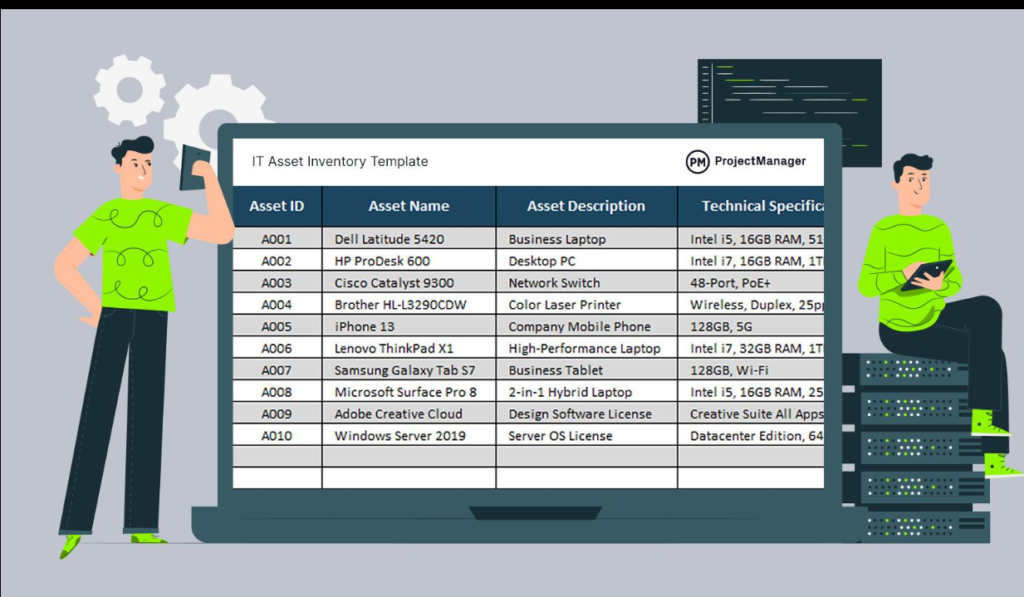Click the IT Asset Inventory Template title
This screenshot has width=1024, height=597.
click(x=339, y=161)
